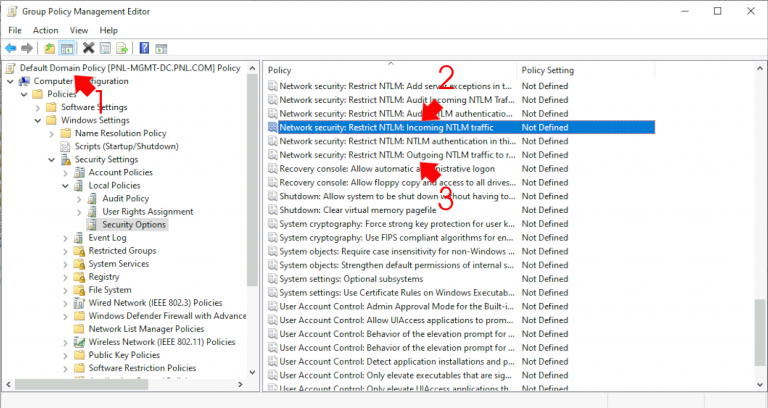Click the Forward arrow toolbar icon
This screenshot has height=408, width=768.
click(x=27, y=47)
